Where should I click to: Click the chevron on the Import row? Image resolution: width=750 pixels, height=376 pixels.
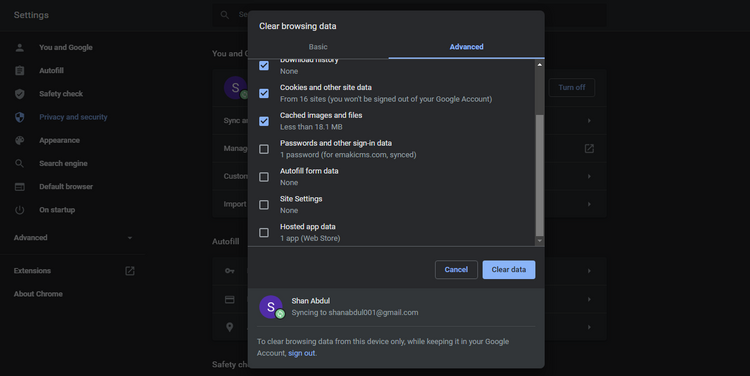coord(589,204)
